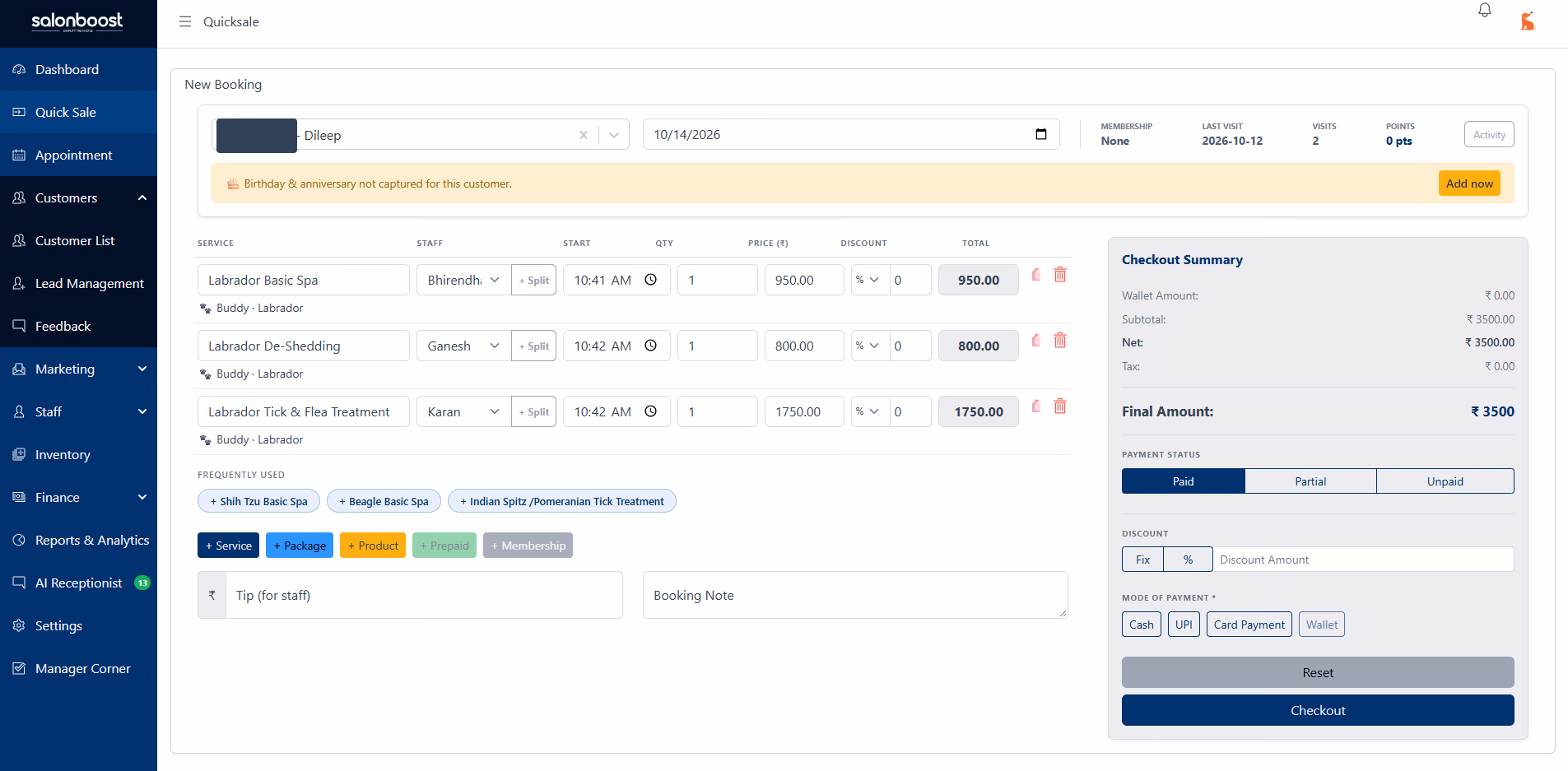The width and height of the screenshot is (1568, 771).
Task: Set payment status to Partial
Action: point(1310,481)
